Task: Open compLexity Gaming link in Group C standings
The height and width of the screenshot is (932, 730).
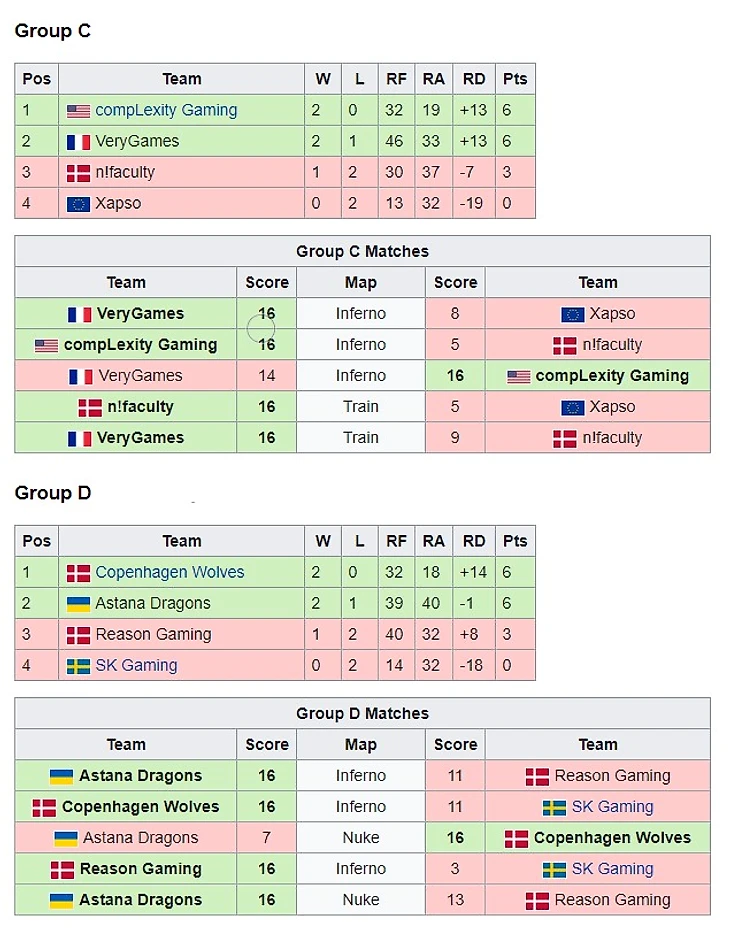Action: (166, 110)
